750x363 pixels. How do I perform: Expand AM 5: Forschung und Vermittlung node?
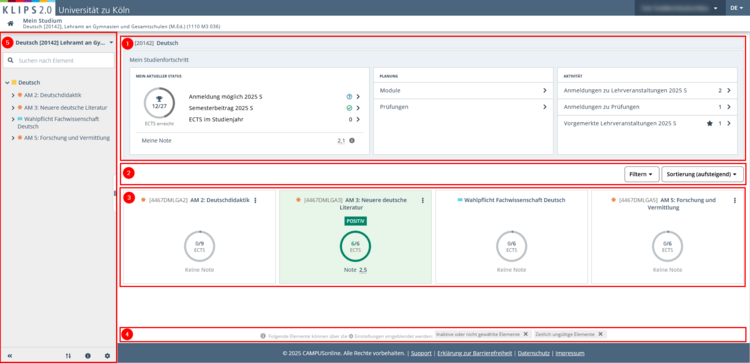[13, 138]
